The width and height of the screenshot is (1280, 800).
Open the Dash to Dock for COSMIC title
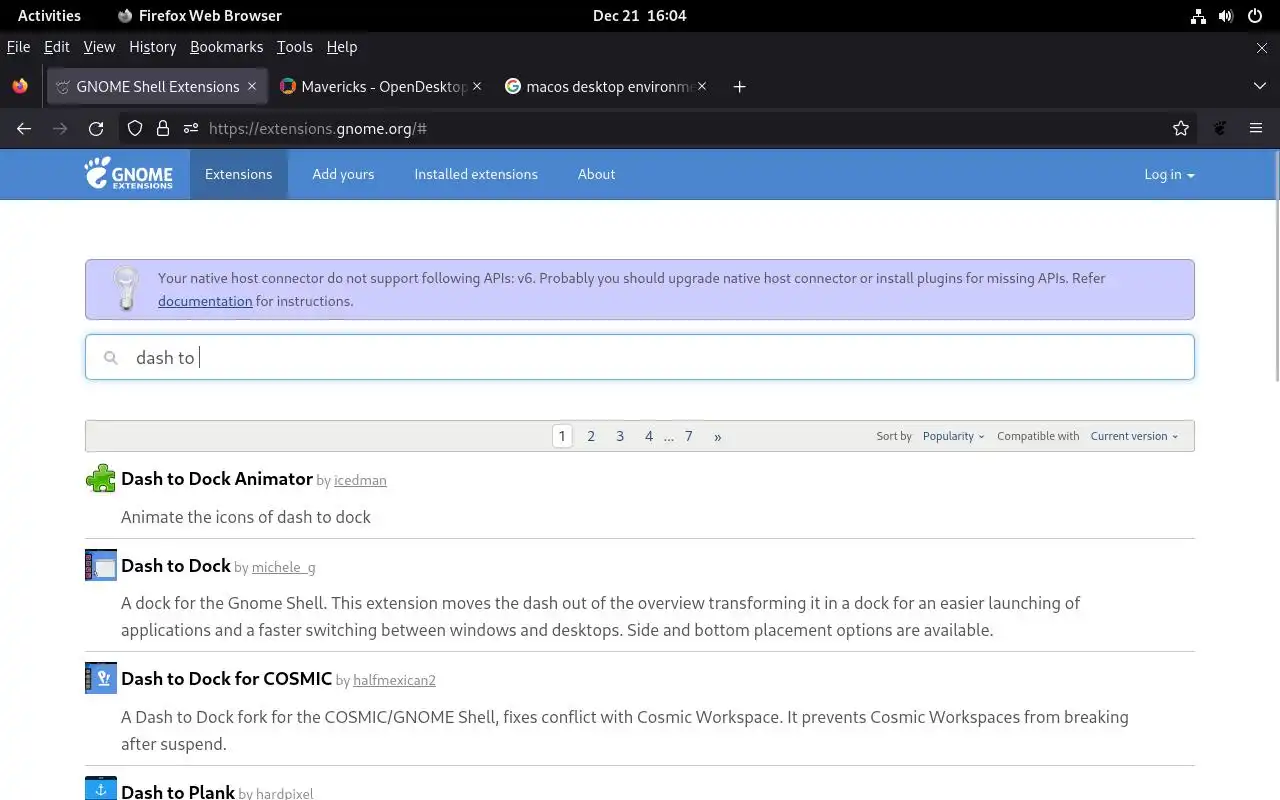(226, 679)
